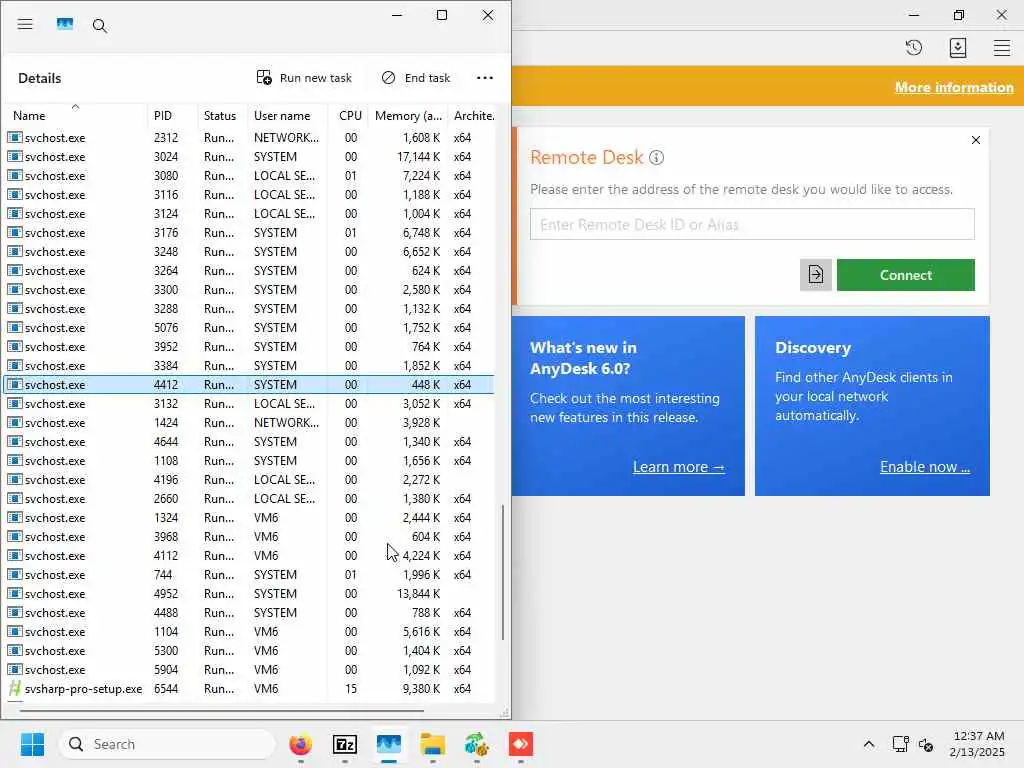Sort by Architecture column header

tap(473, 116)
